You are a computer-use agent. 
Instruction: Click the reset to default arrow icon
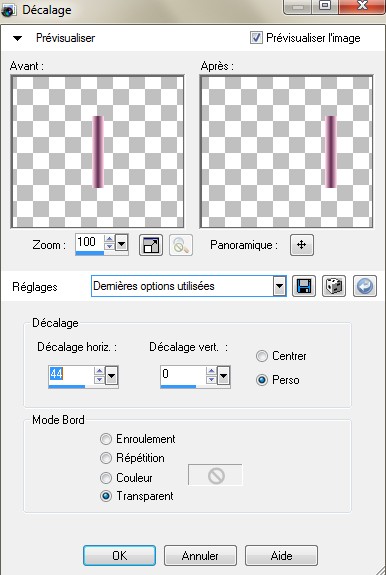(x=365, y=286)
